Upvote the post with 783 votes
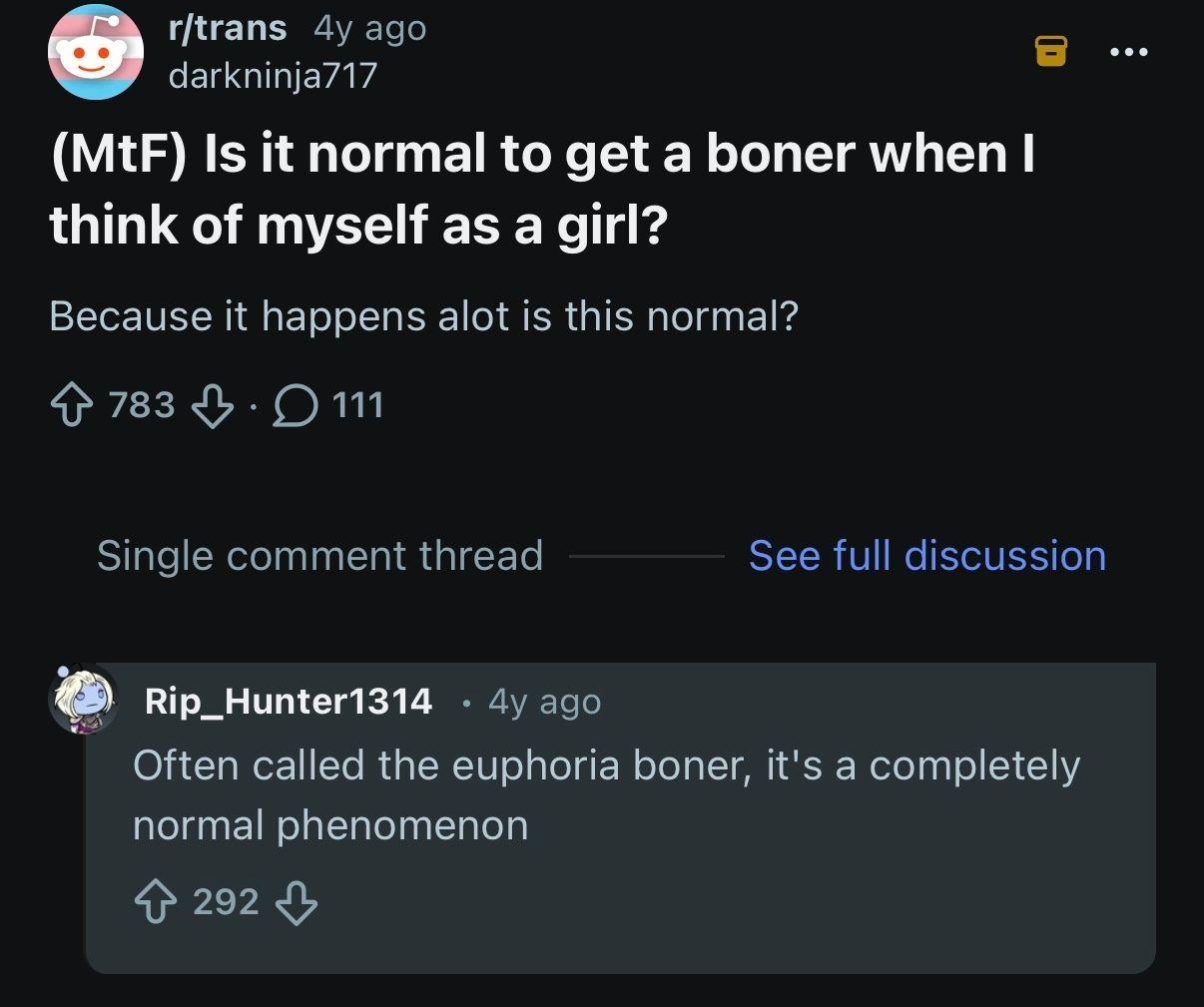Image resolution: width=1204 pixels, height=1007 pixels. [x=70, y=405]
